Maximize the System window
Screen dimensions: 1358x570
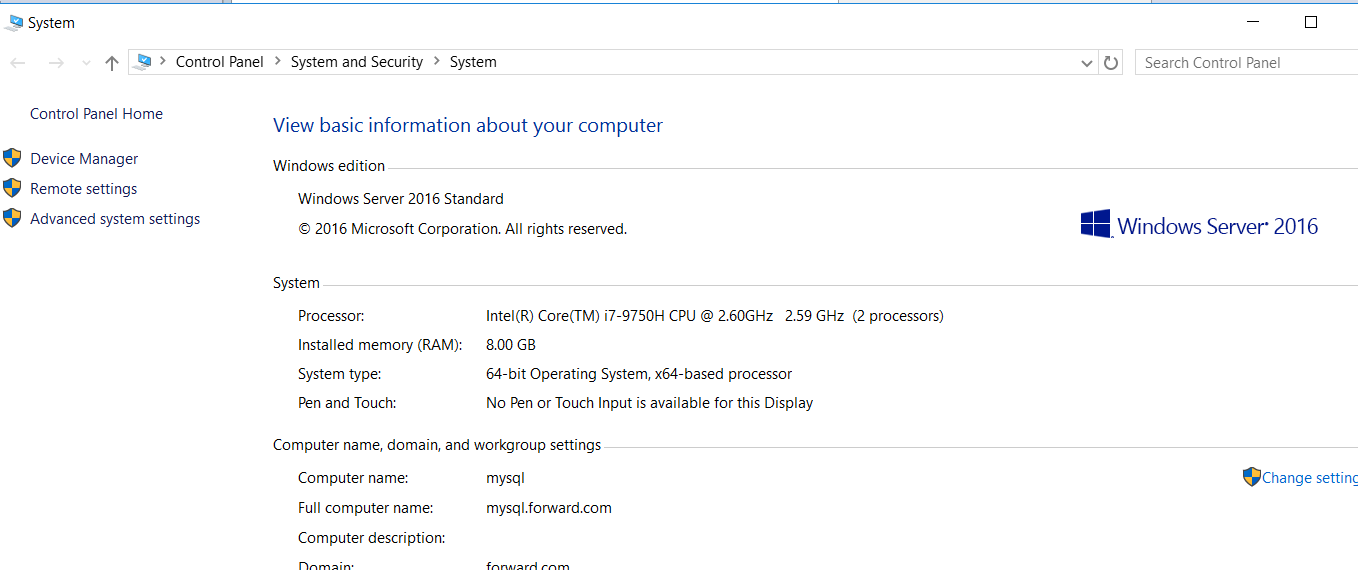tap(1311, 22)
